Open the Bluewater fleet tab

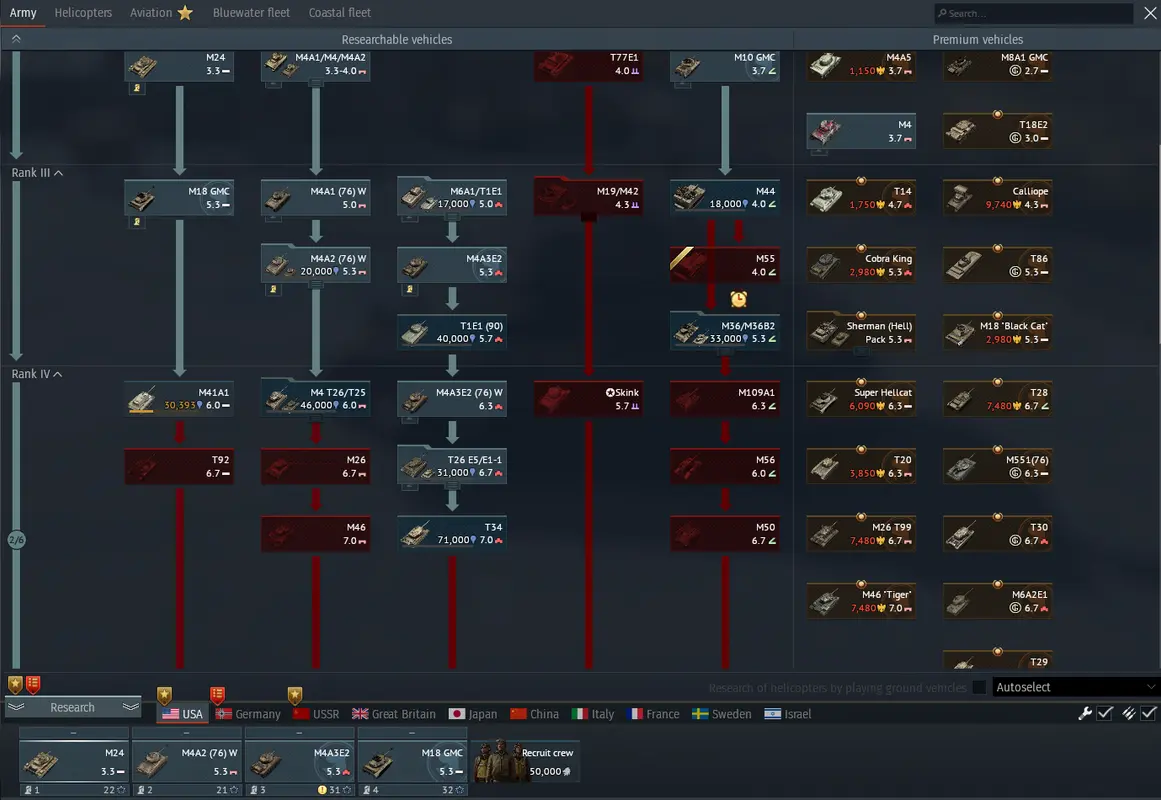[251, 13]
